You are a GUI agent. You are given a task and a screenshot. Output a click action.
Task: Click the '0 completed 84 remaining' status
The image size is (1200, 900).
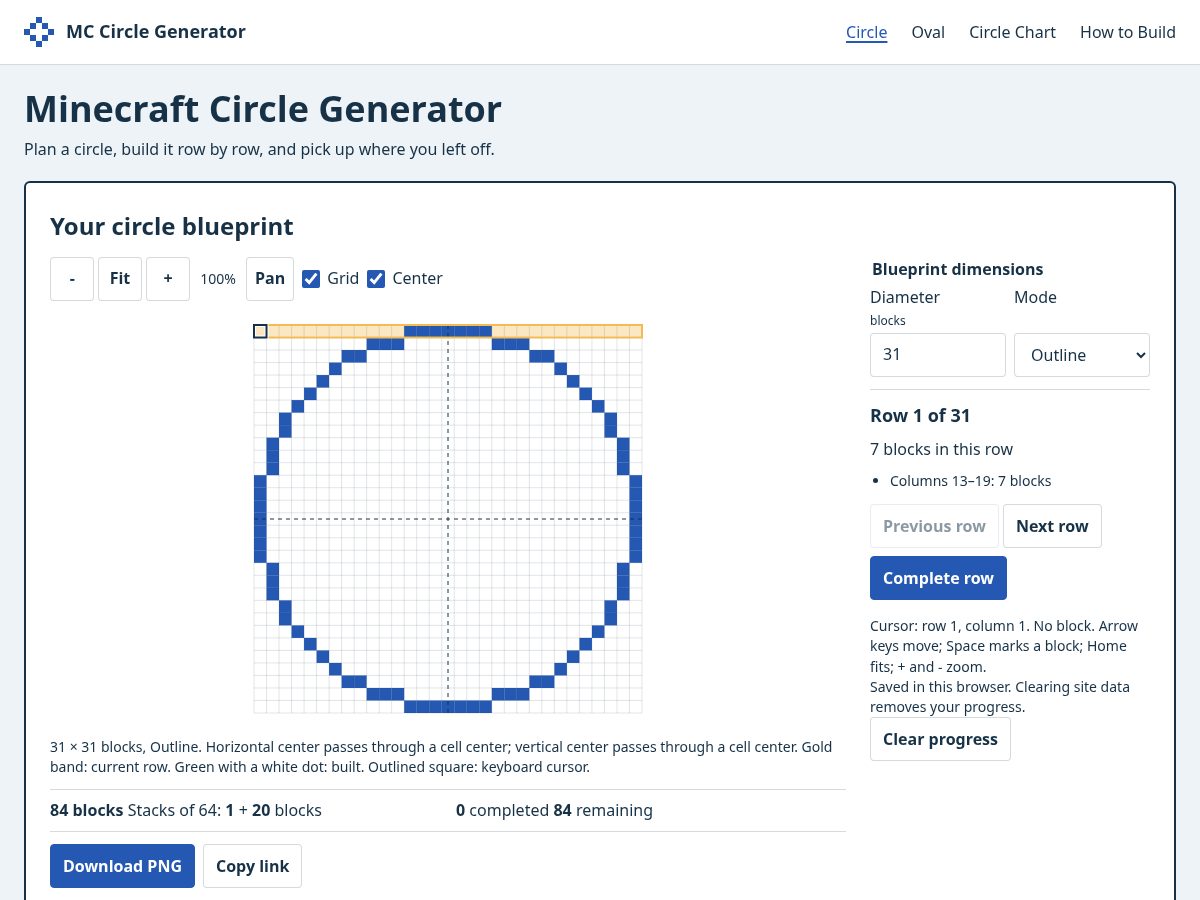554,810
